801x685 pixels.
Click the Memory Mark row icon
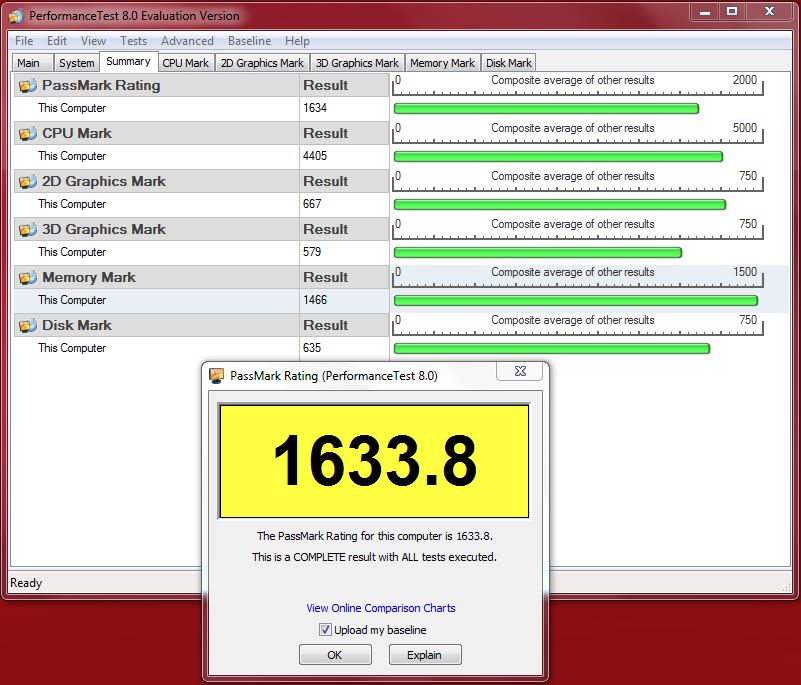pos(28,277)
